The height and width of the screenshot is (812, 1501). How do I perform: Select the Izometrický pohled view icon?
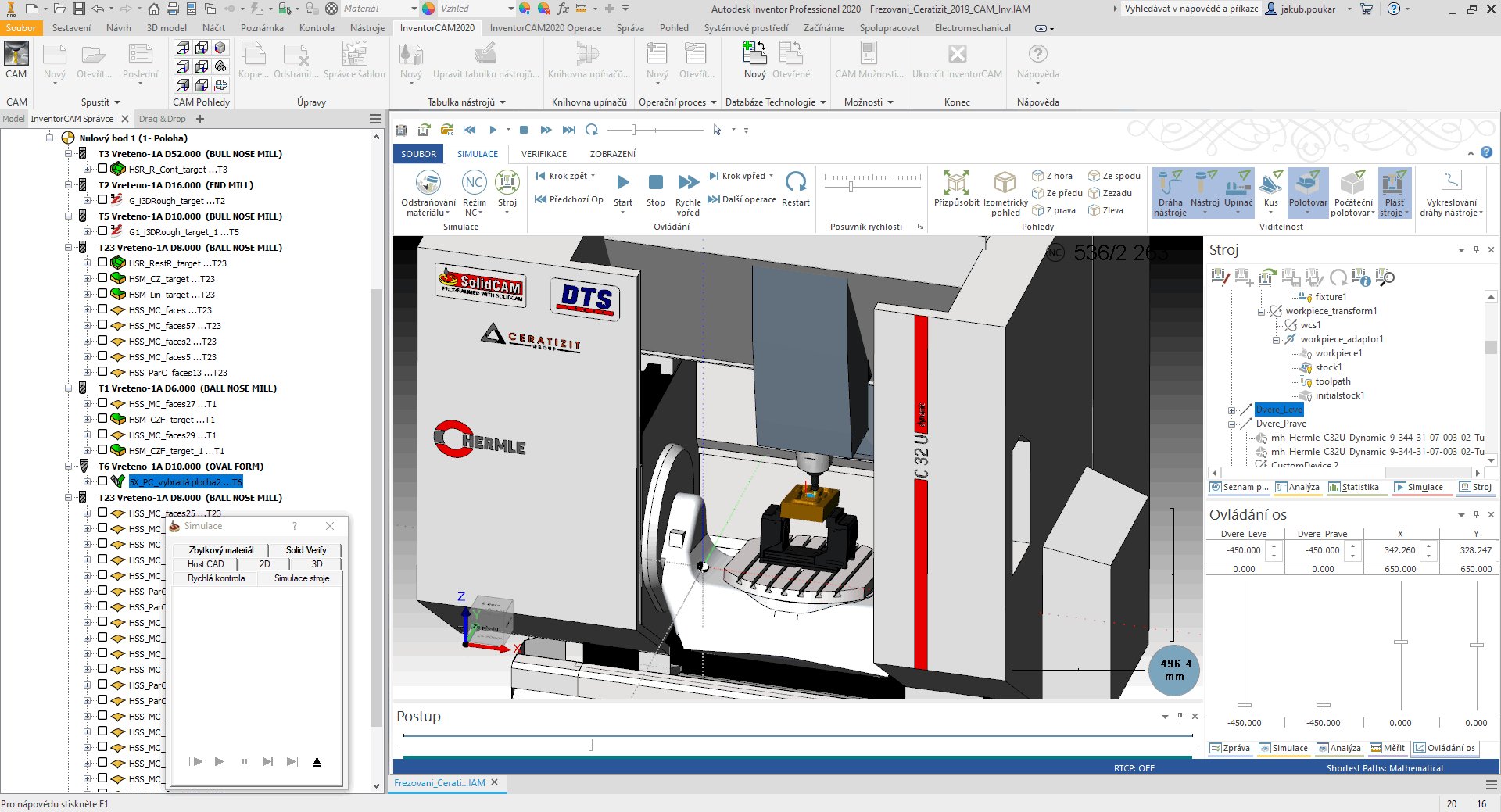[1005, 183]
